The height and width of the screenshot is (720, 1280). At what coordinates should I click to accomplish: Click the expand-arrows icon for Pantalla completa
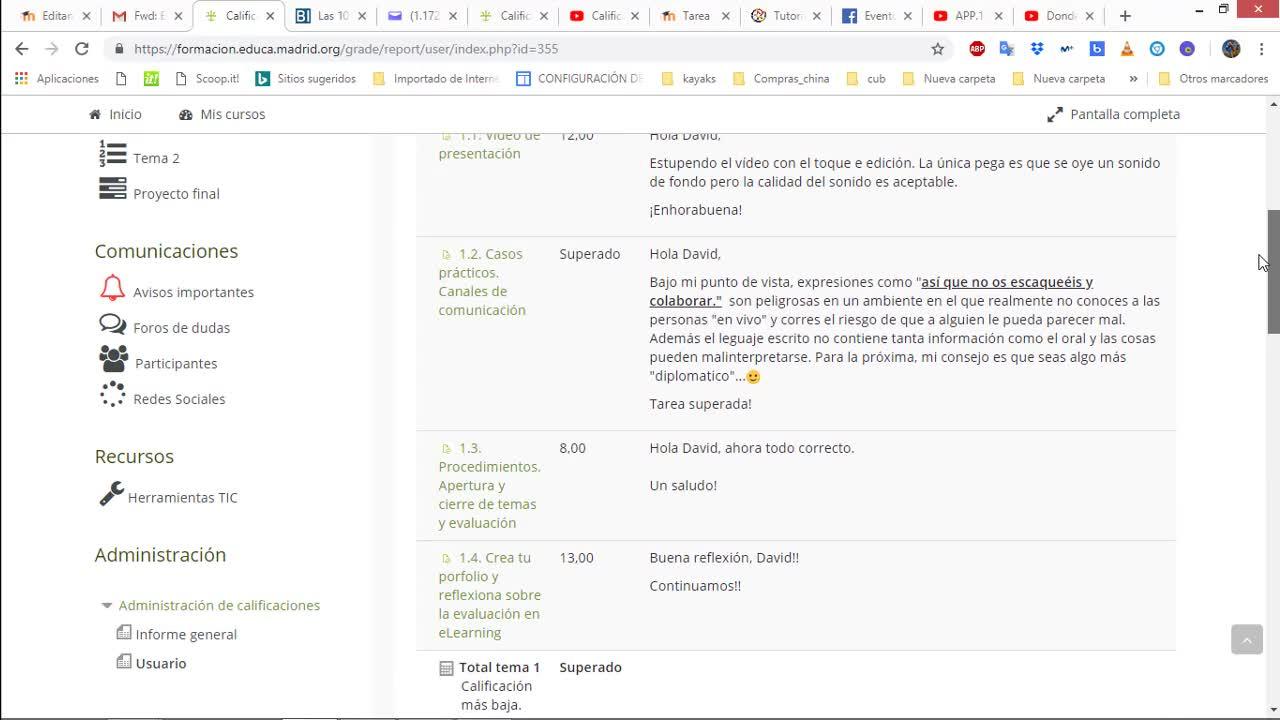[1055, 115]
